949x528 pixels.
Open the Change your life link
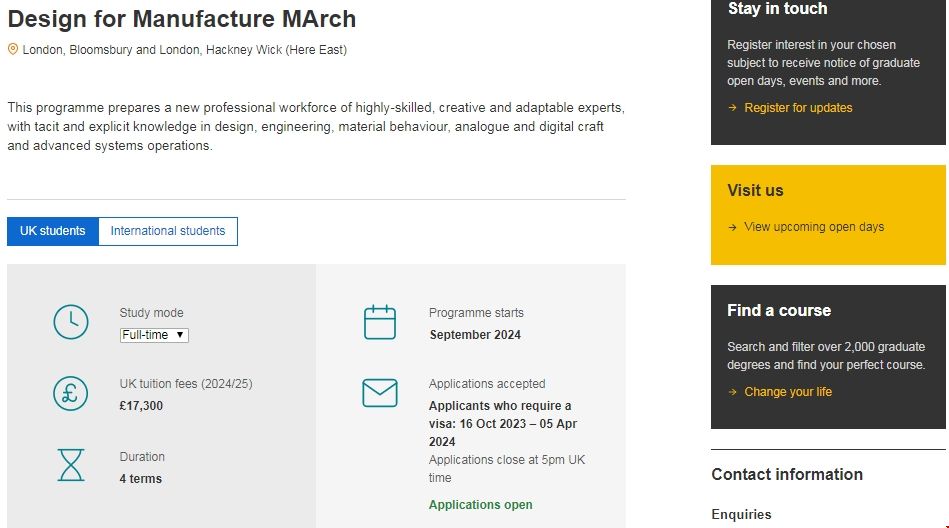click(x=788, y=392)
